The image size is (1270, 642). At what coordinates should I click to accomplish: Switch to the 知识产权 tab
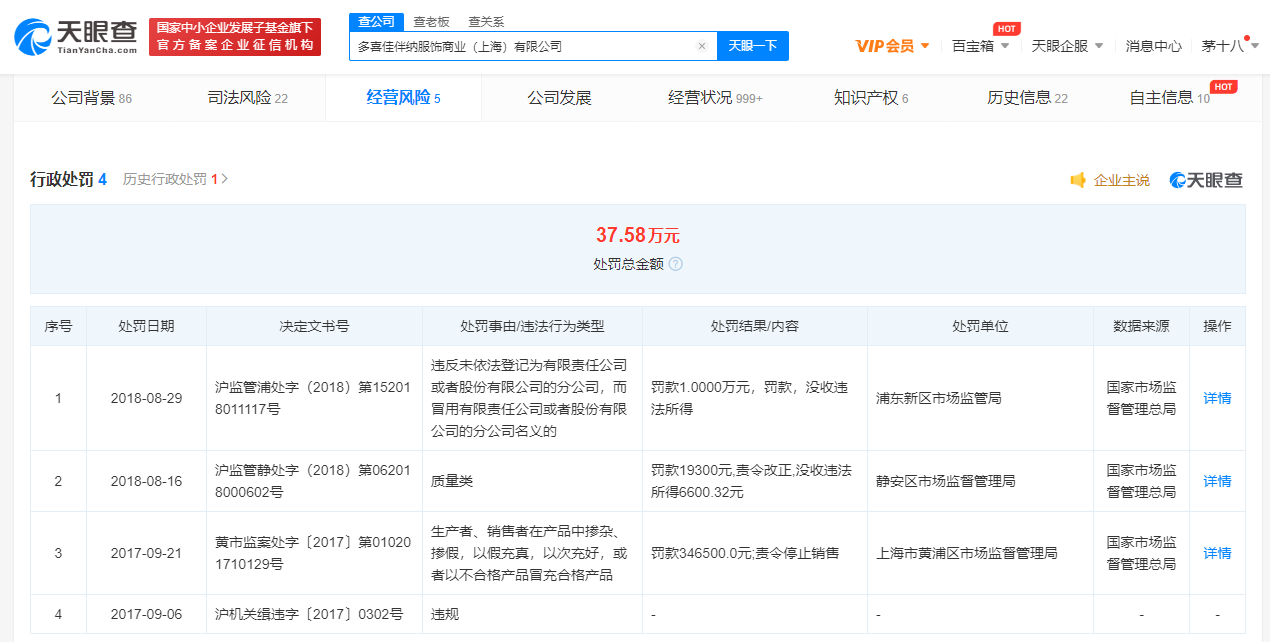coord(871,98)
